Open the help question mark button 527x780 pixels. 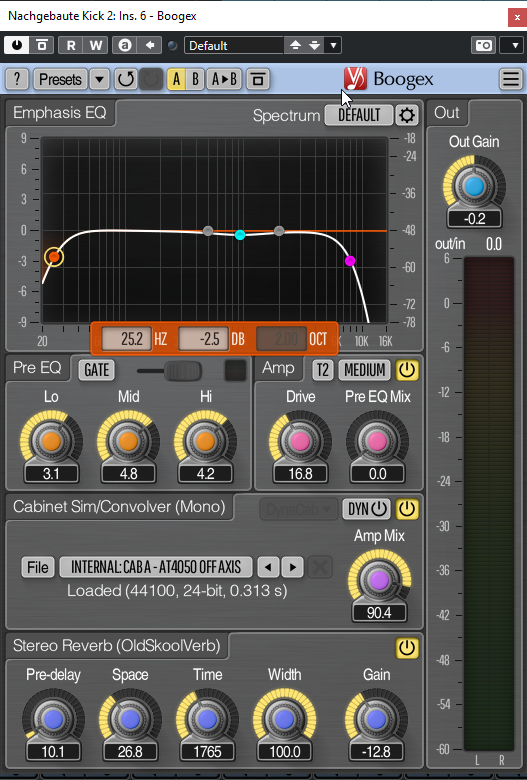pos(17,79)
